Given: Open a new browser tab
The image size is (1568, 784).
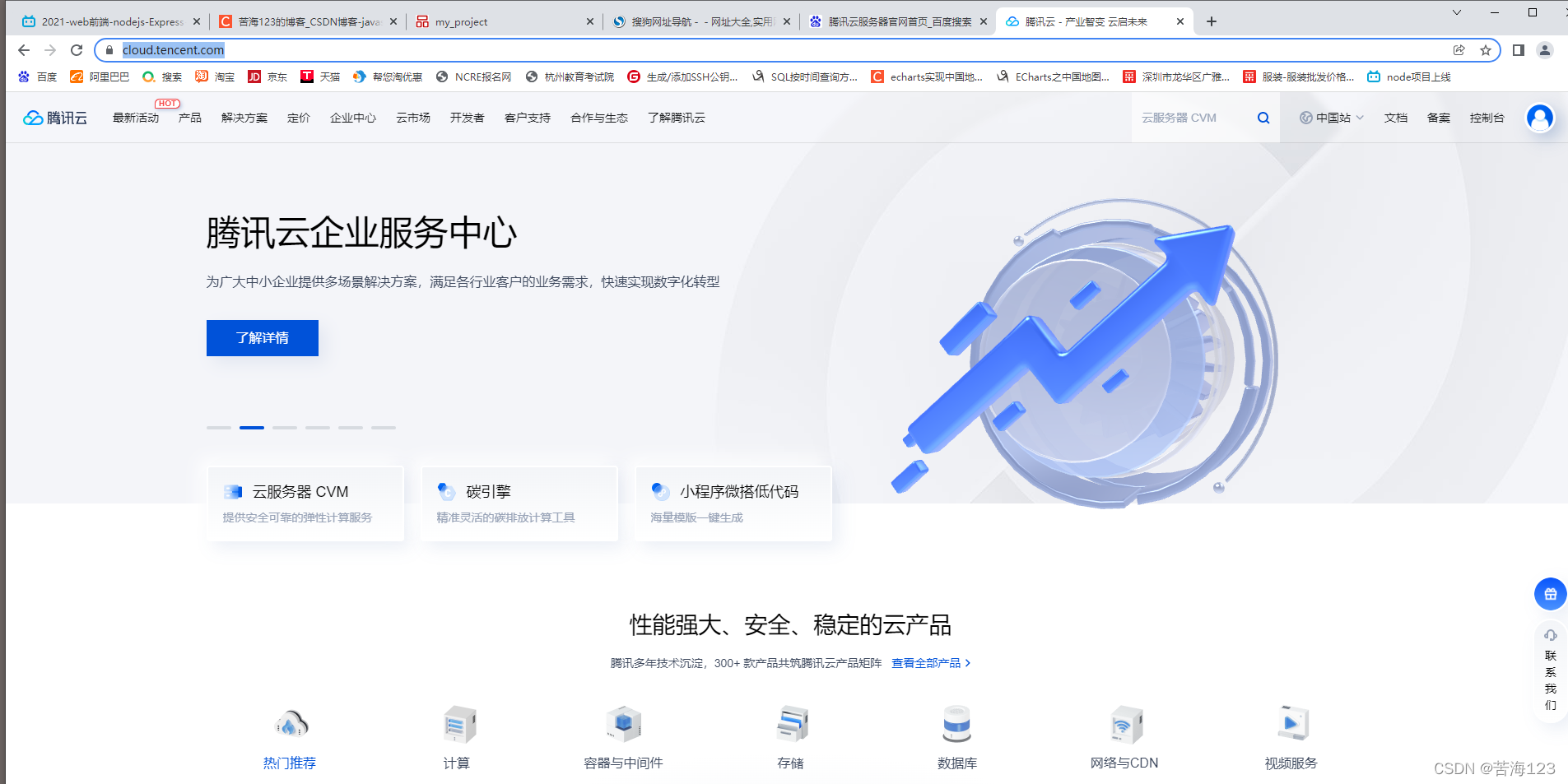Looking at the screenshot, I should click(1212, 21).
